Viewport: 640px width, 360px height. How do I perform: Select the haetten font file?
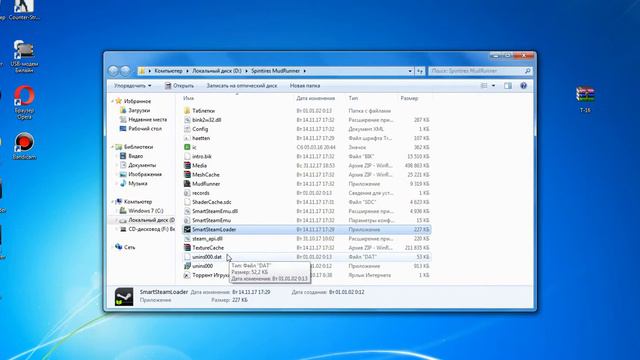(x=306, y=138)
